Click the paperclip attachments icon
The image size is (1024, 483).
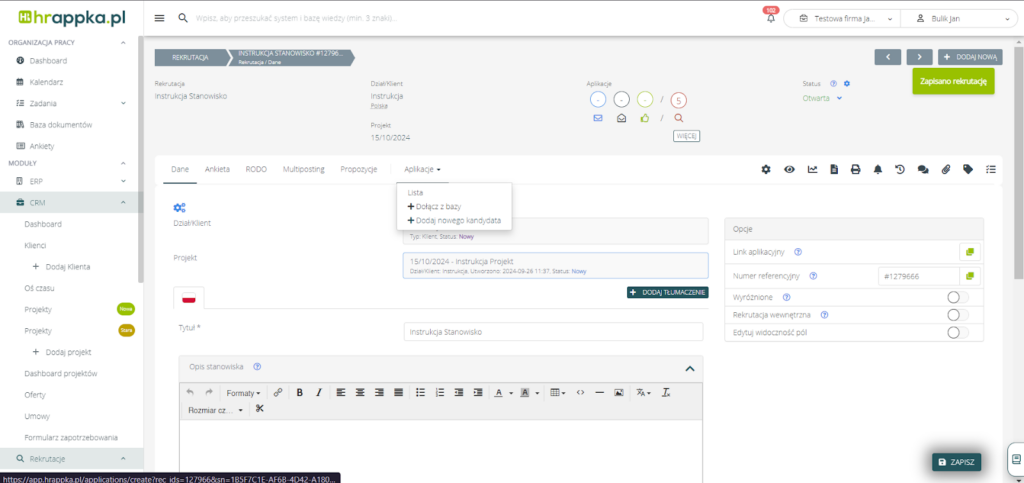pos(945,170)
